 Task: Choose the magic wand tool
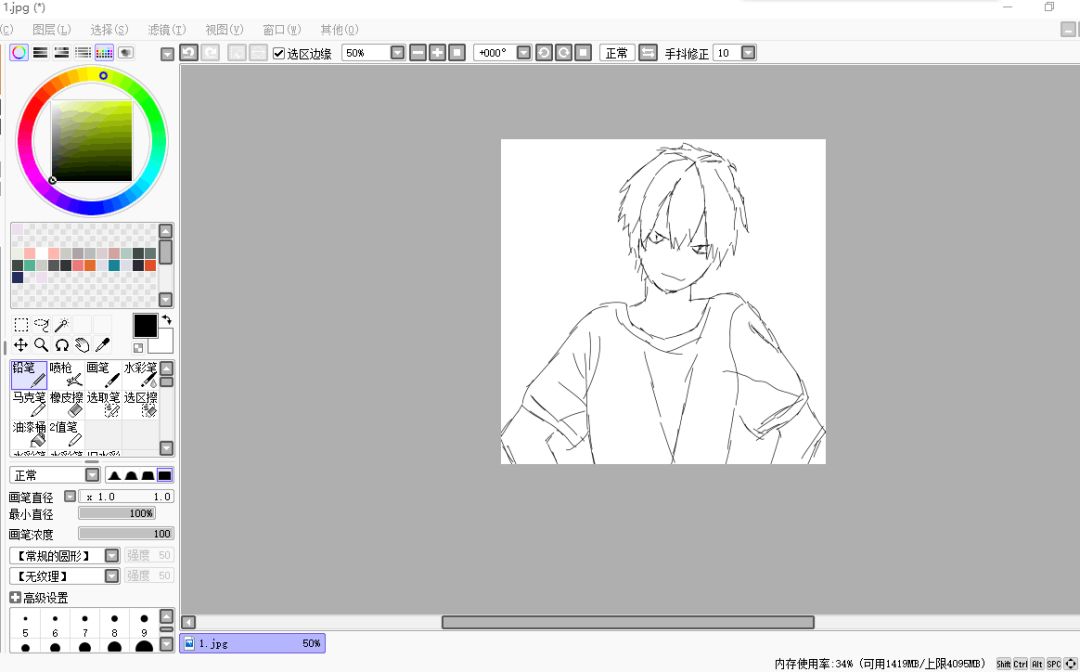click(61, 324)
